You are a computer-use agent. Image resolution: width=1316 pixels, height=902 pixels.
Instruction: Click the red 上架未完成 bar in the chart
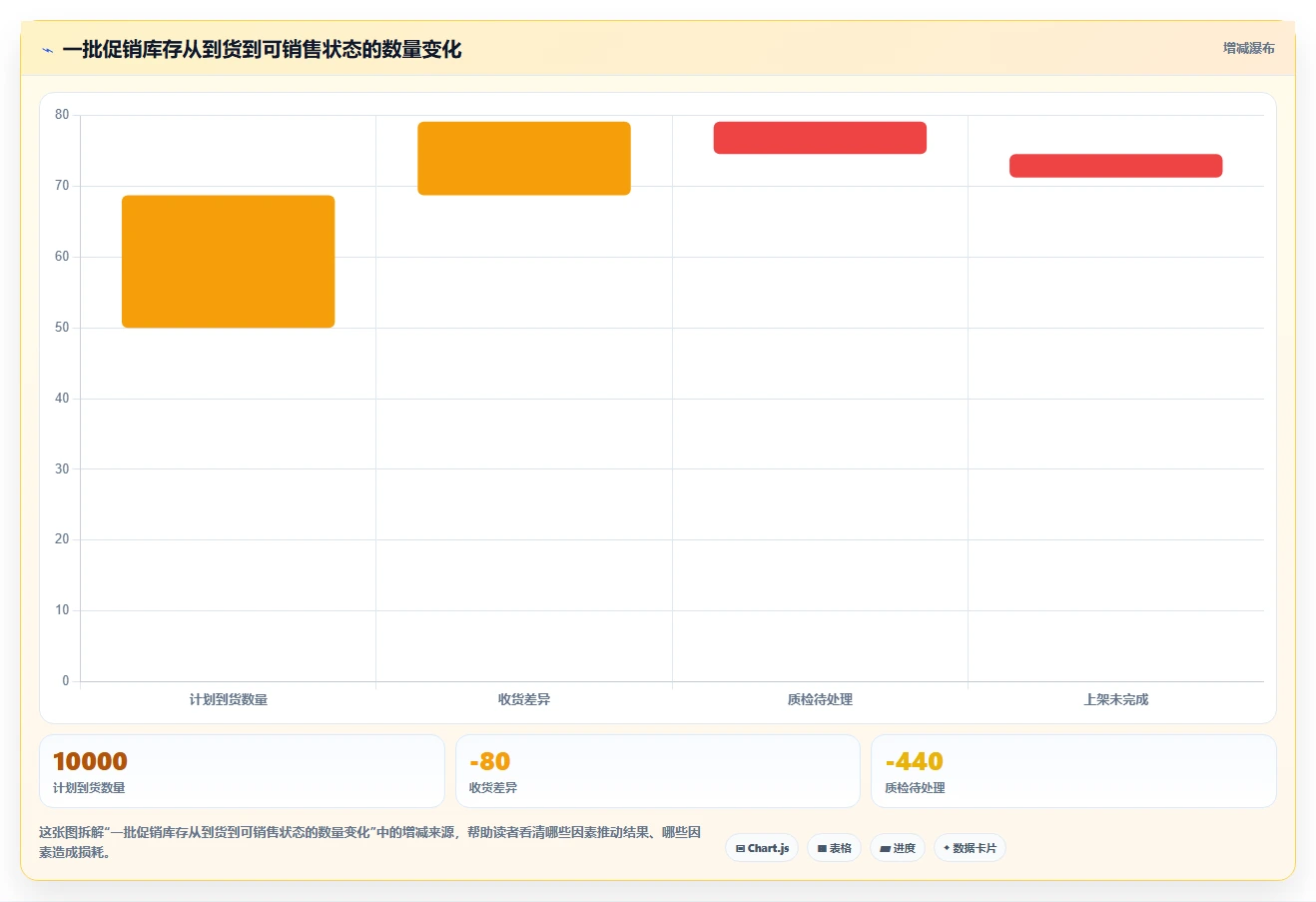tap(1116, 166)
